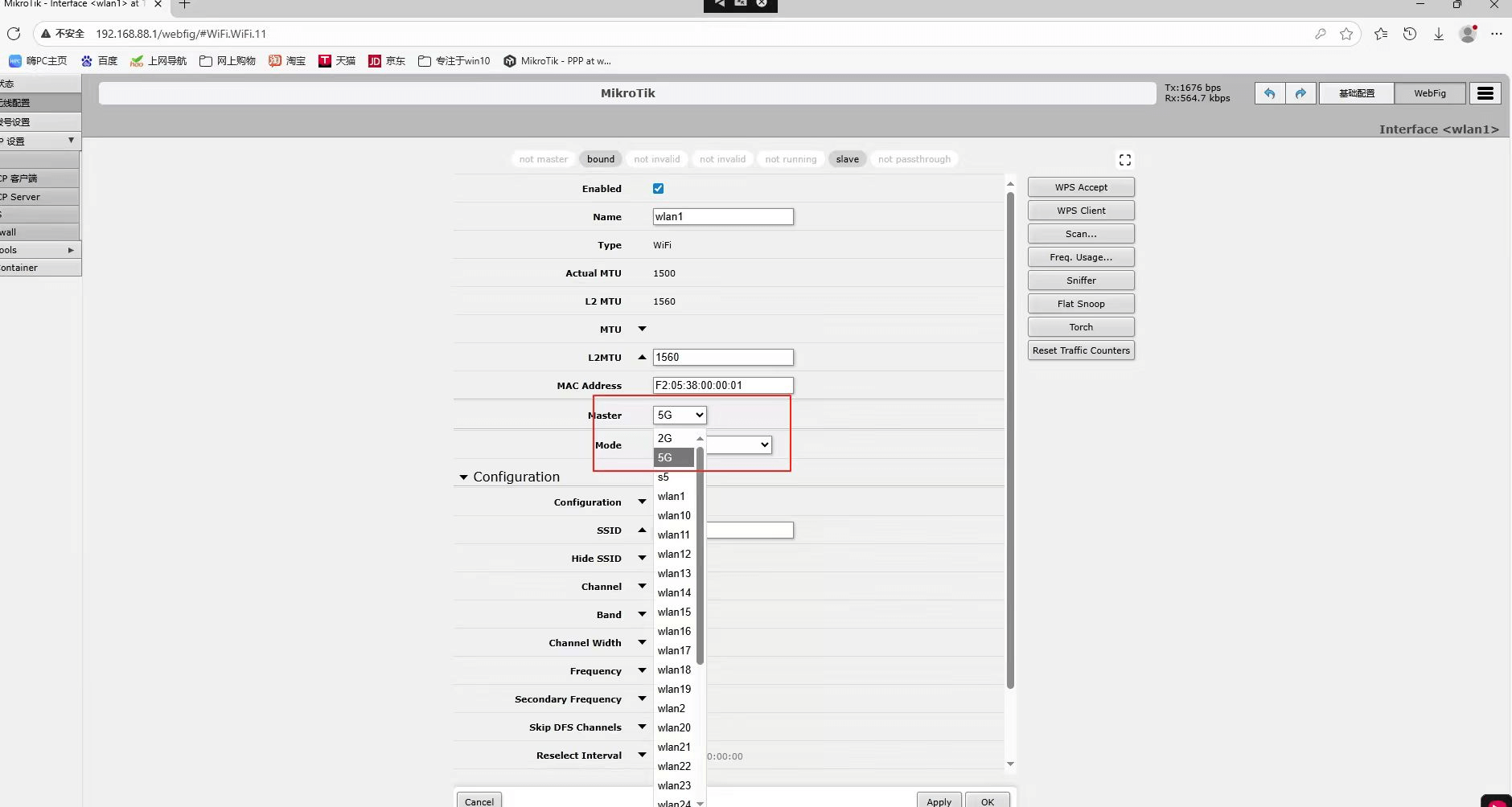Toggle the 'bound' status flag
Image resolution: width=1512 pixels, height=807 pixels.
point(601,159)
